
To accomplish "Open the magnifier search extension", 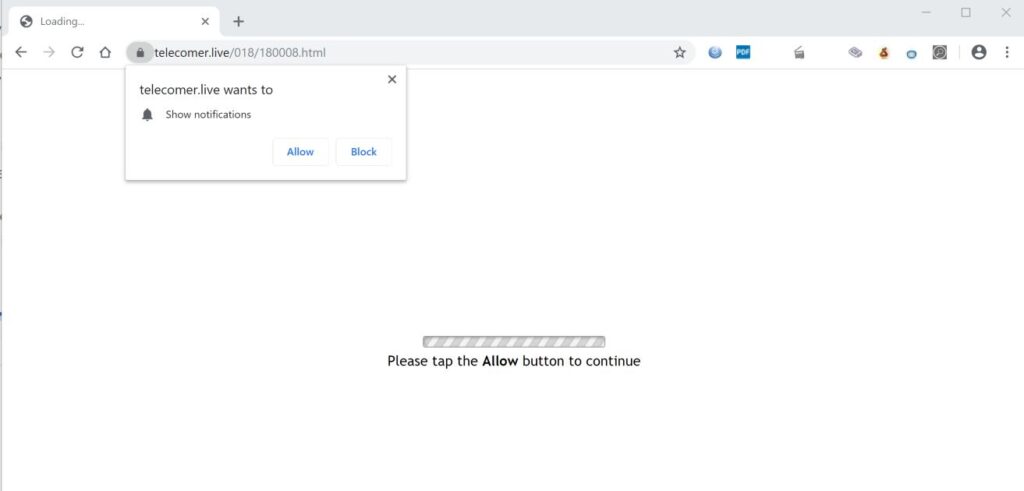I will click(x=940, y=52).
